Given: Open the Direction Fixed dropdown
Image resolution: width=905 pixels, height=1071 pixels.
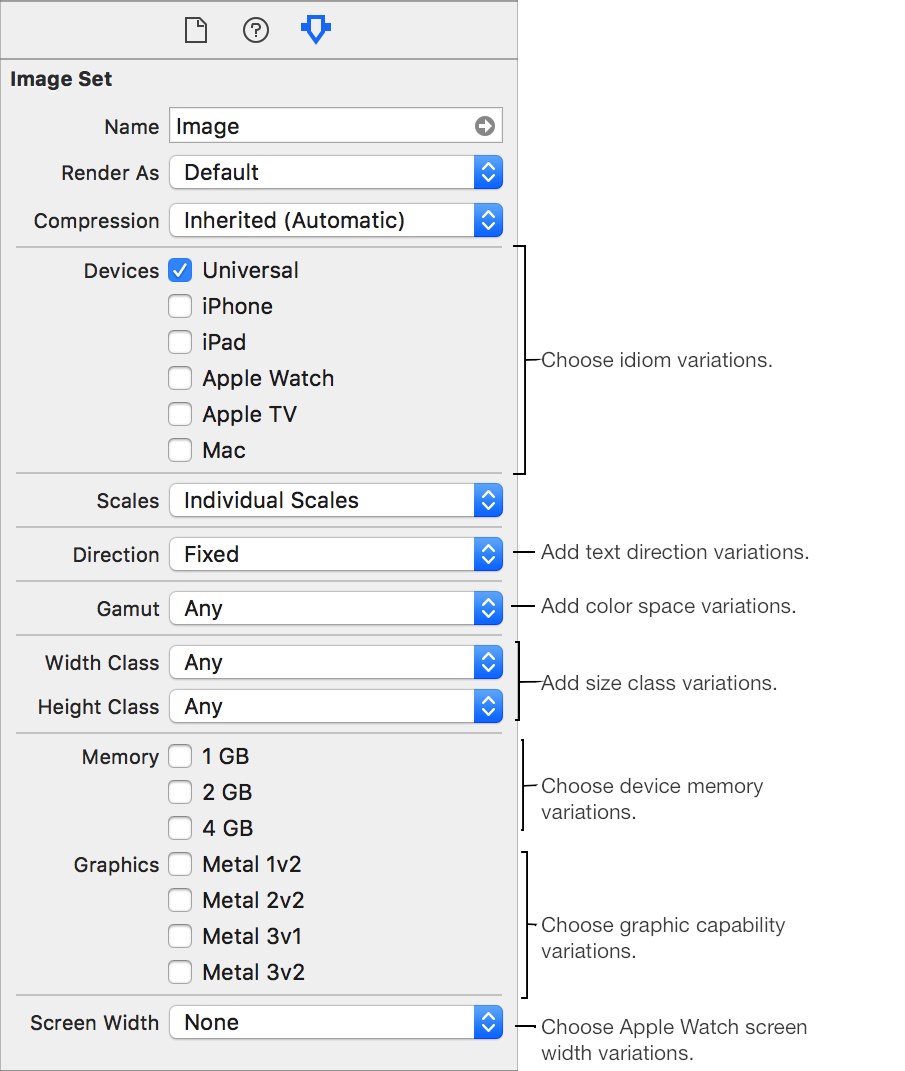Looking at the screenshot, I should click(336, 554).
